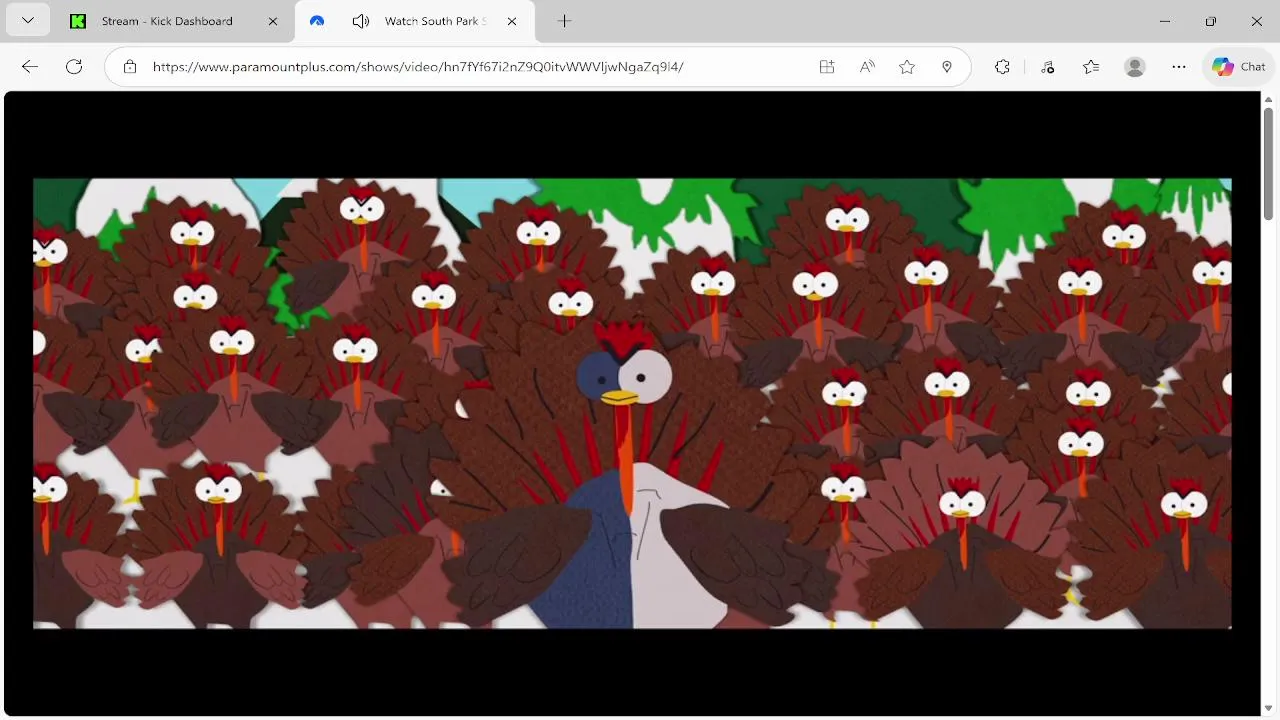
Task: Open a new tab with plus button
Action: click(564, 21)
